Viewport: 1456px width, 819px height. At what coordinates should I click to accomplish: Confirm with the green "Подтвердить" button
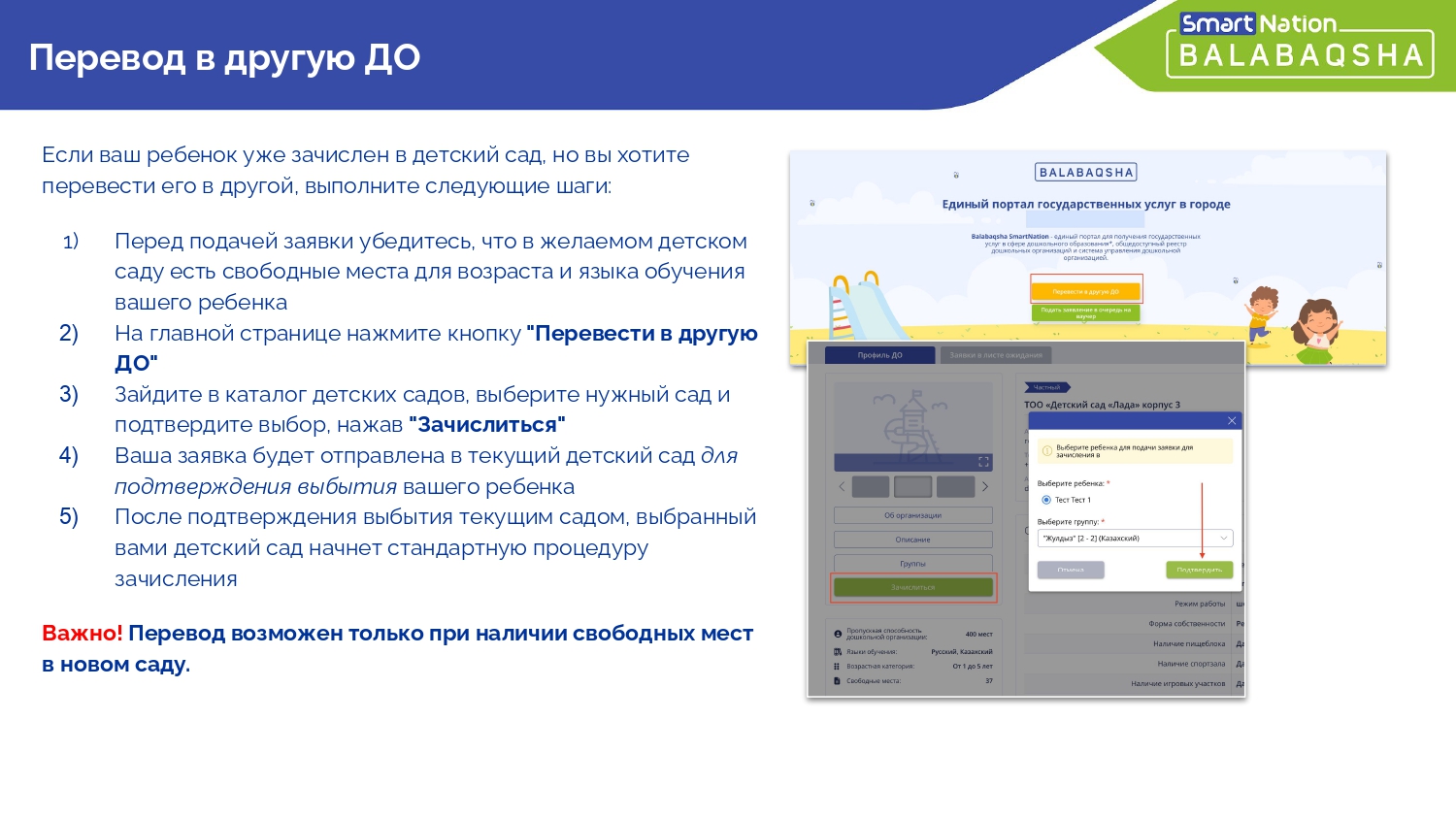coord(1199,570)
